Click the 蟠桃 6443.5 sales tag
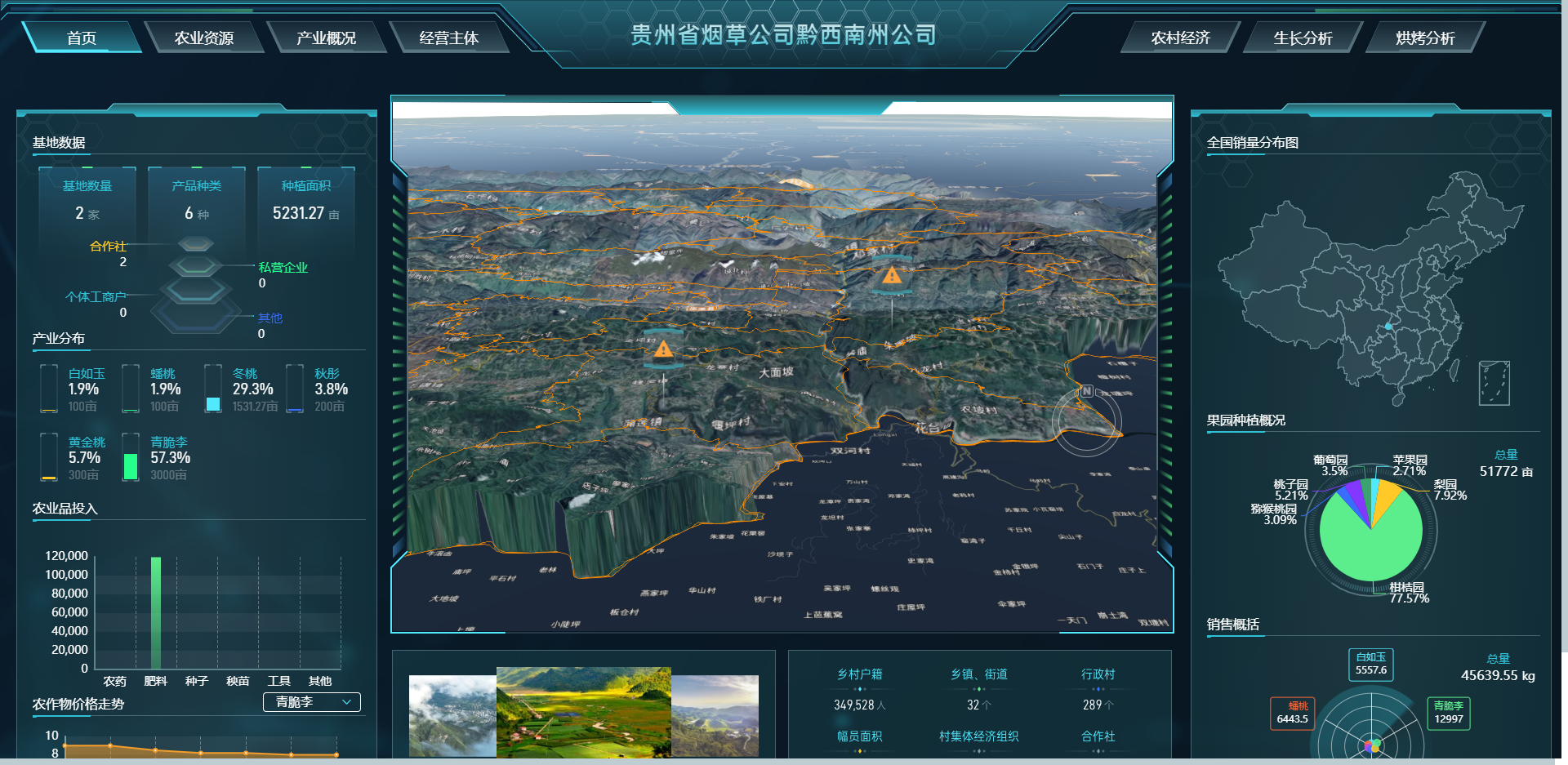1568x765 pixels. [1293, 713]
